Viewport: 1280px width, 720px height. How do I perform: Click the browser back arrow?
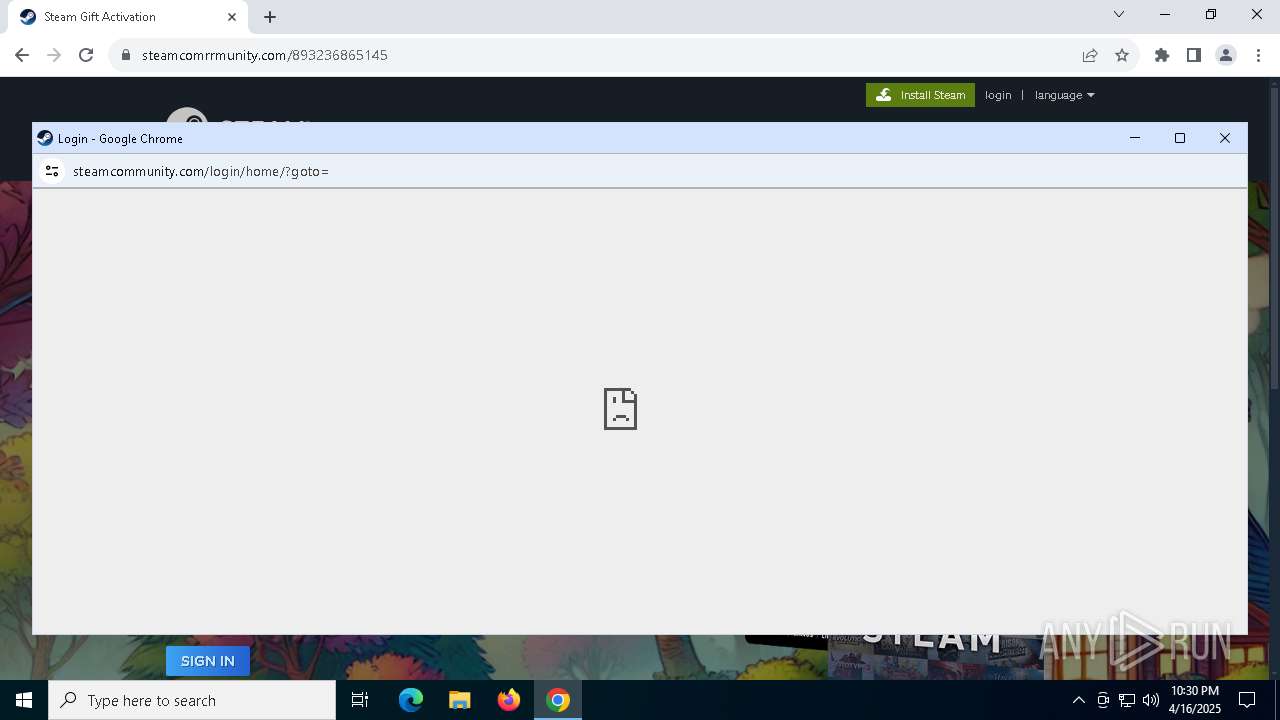[x=22, y=55]
